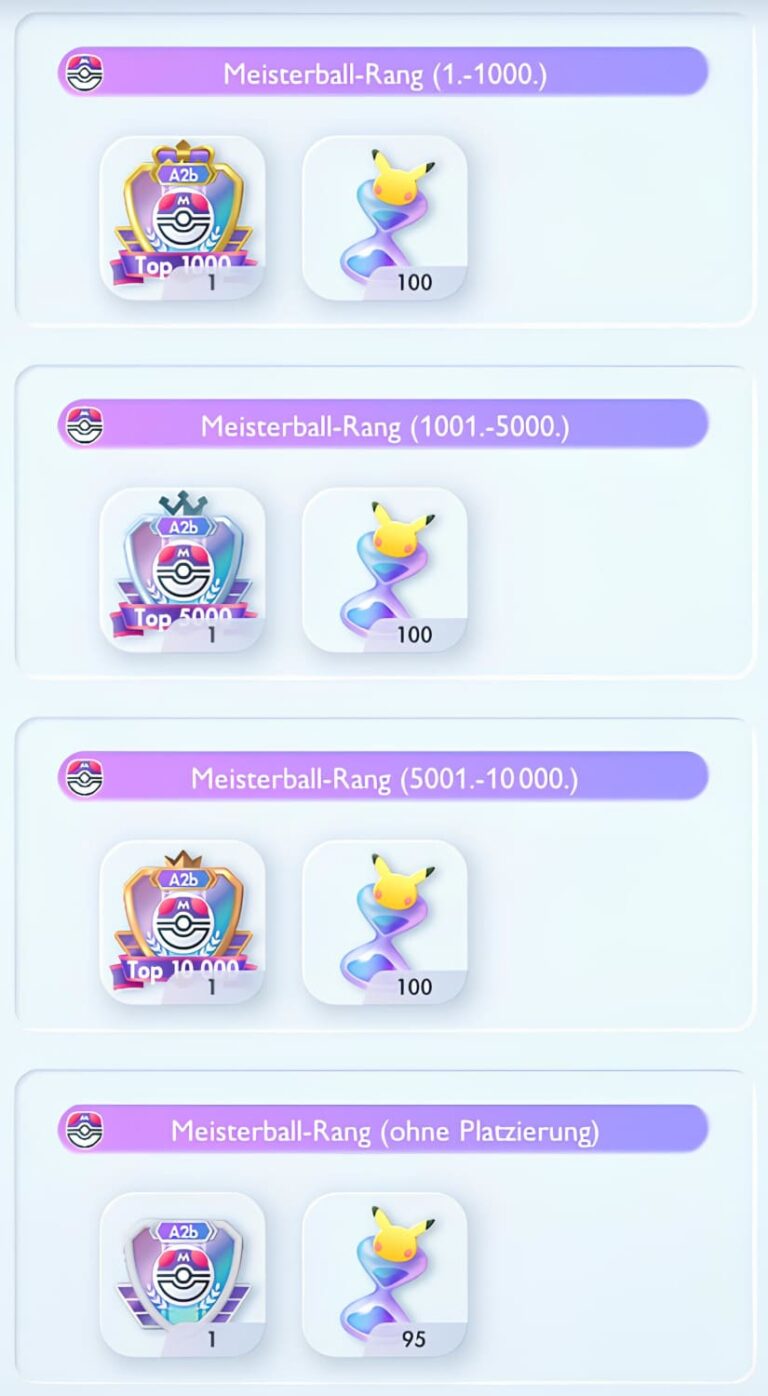Image resolution: width=768 pixels, height=1396 pixels.
Task: Click Master Ball icon beside 1.-1000. header
Action: pyautogui.click(x=85, y=74)
